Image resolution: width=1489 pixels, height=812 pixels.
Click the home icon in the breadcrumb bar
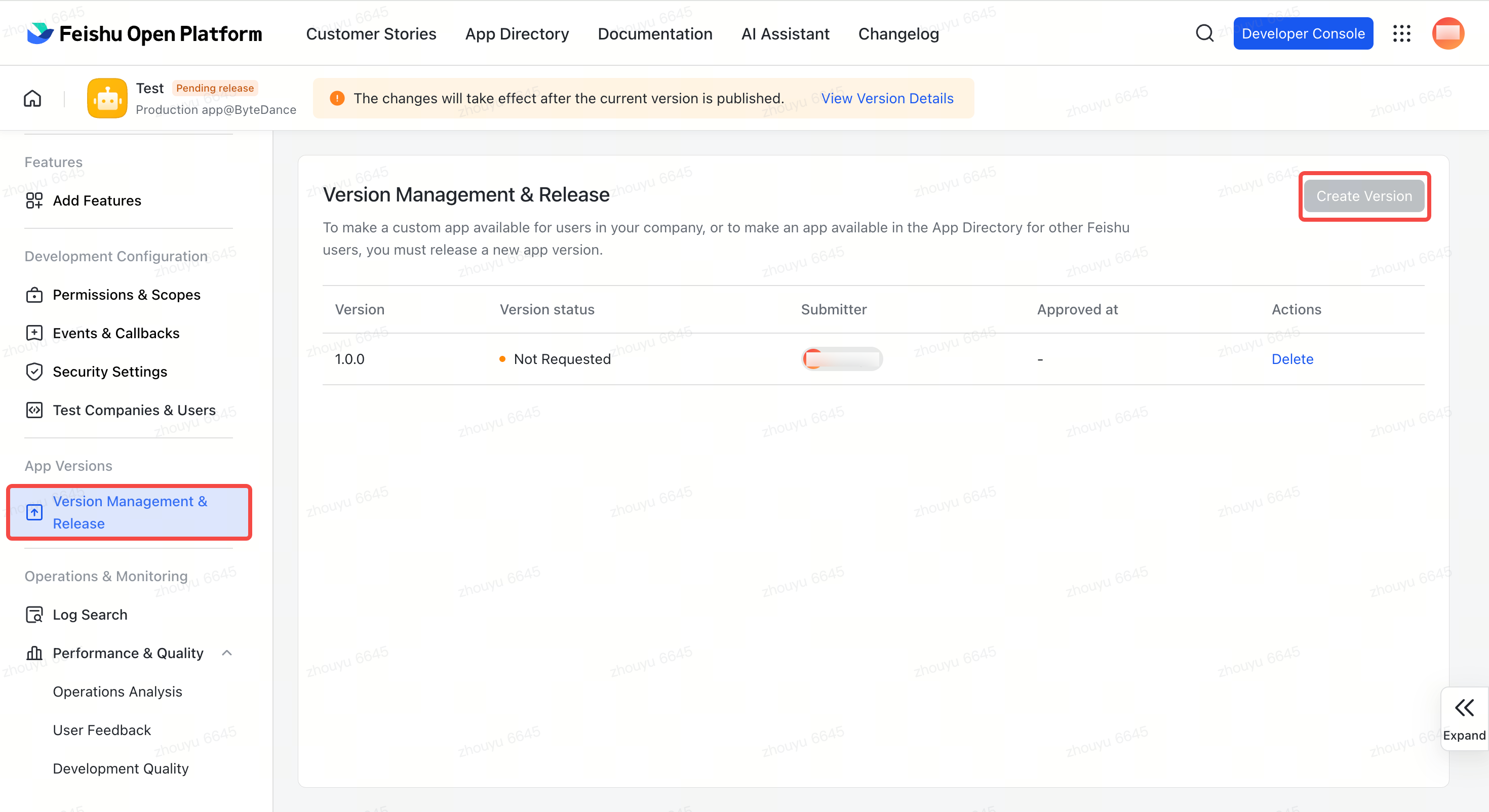[x=32, y=98]
